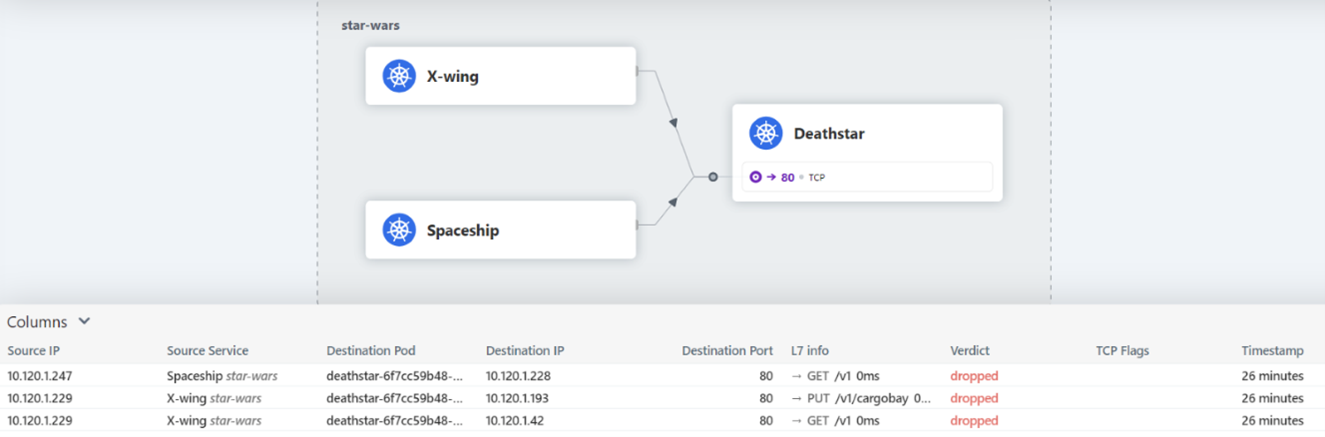Click the Deathstar Kubernetes icon
Image resolution: width=1325 pixels, height=437 pixels.
click(x=766, y=133)
